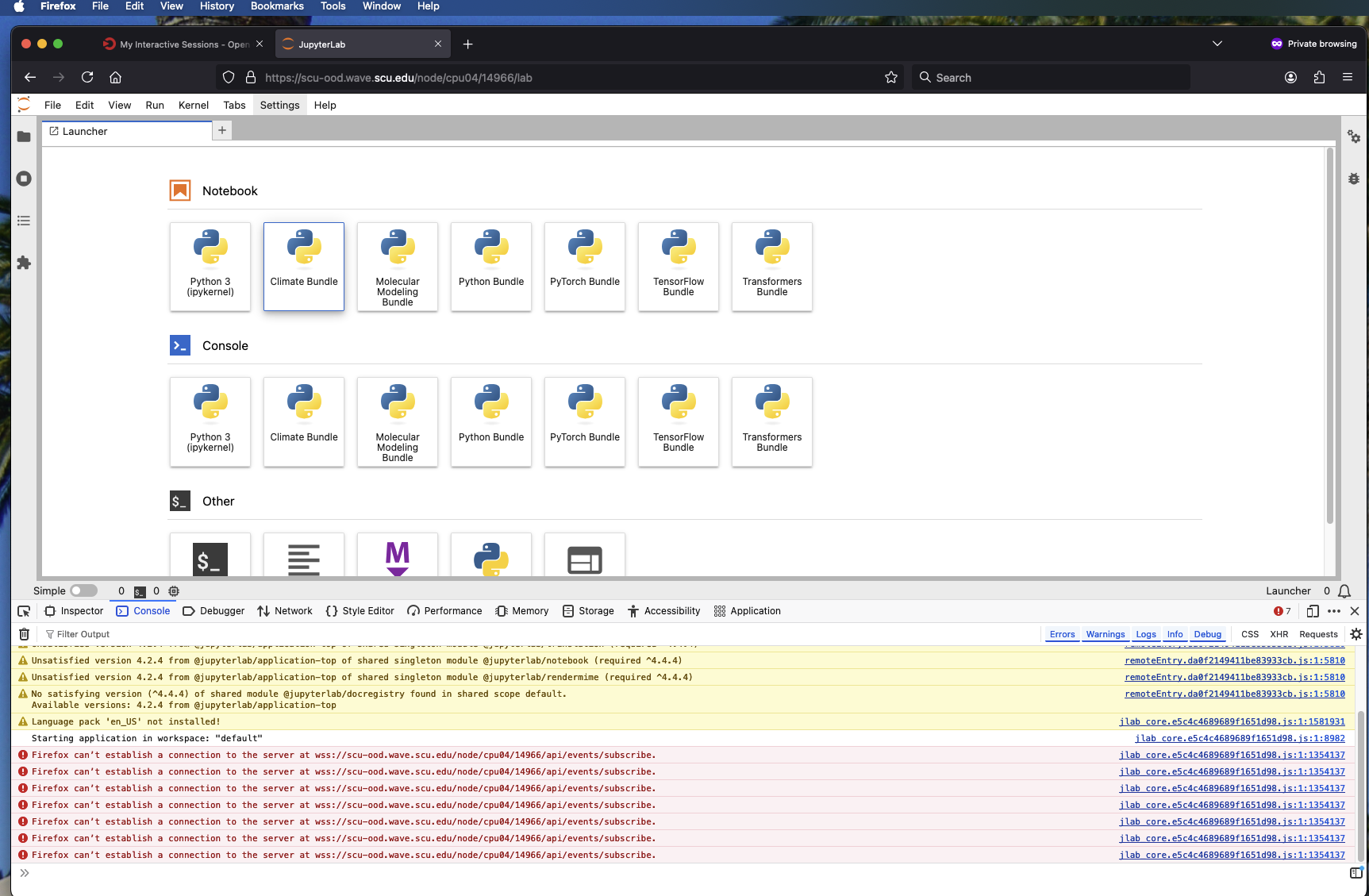Open Climate Bundle console
This screenshot has height=896, width=1369.
point(304,422)
